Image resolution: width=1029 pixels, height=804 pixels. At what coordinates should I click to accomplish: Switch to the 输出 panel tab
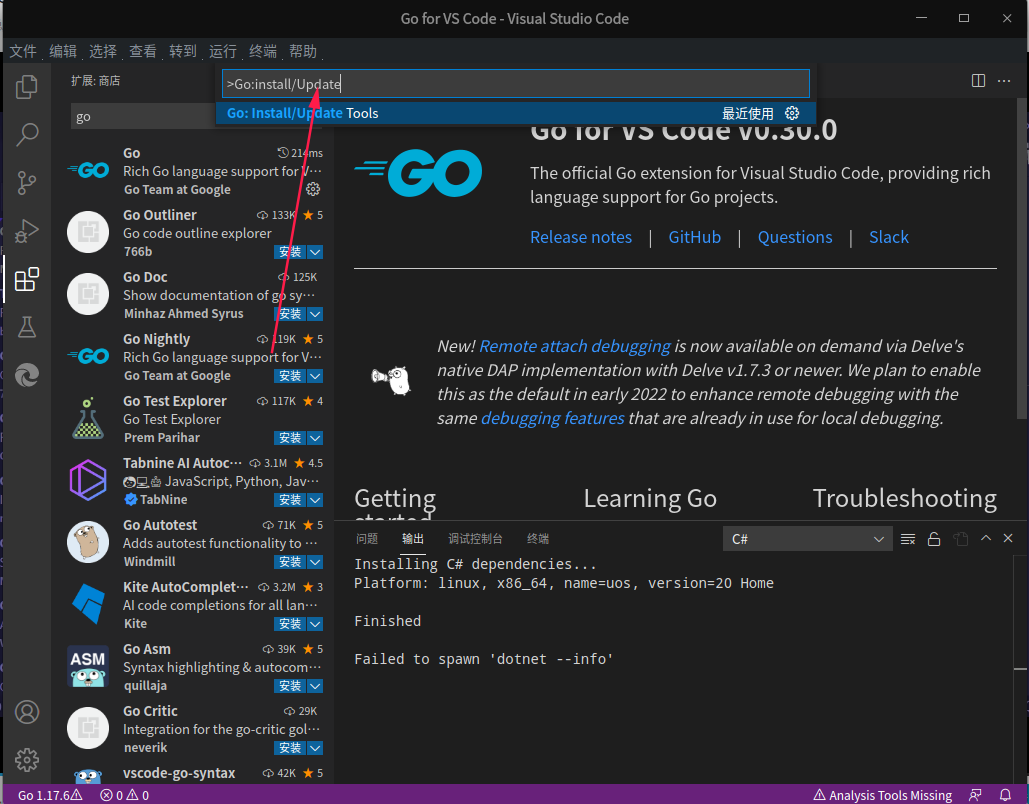[x=413, y=539]
